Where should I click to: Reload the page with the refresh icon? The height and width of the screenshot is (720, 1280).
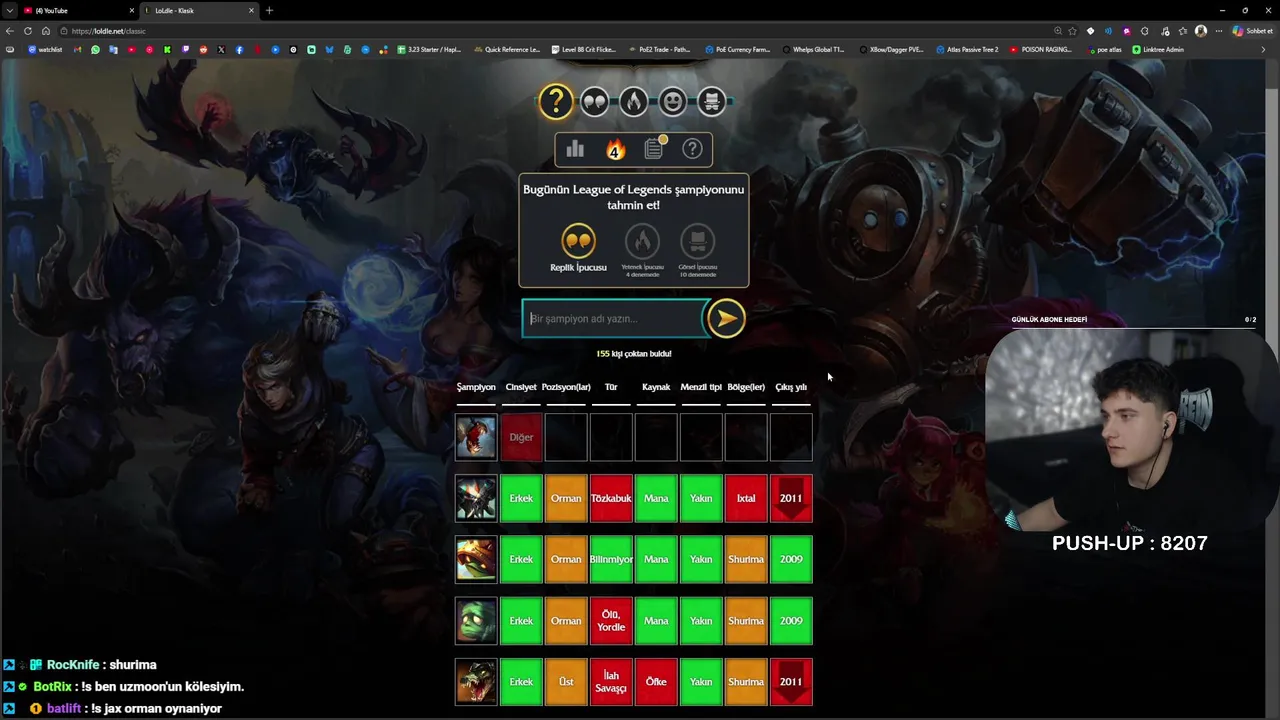point(28,31)
